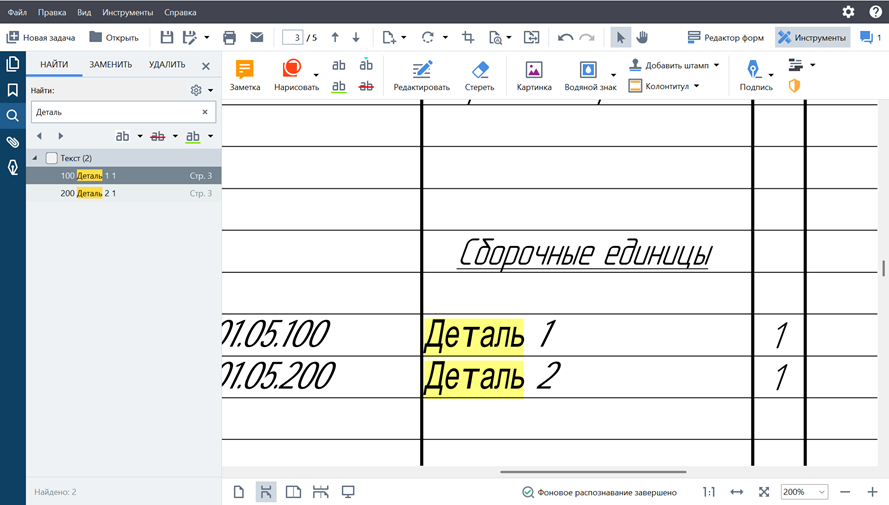Activate the hand pan tool

pos(642,37)
